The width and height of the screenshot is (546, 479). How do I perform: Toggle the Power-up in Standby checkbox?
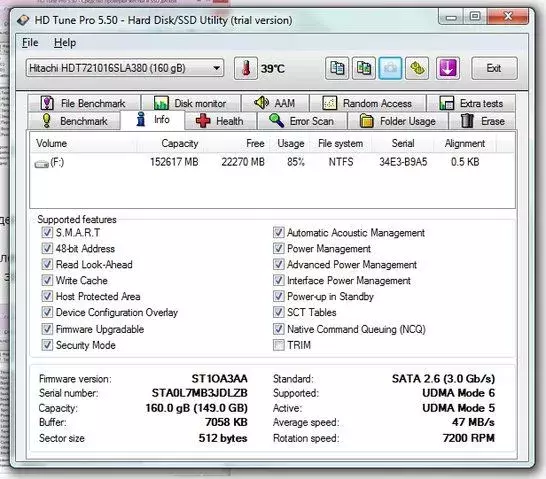pyautogui.click(x=279, y=296)
